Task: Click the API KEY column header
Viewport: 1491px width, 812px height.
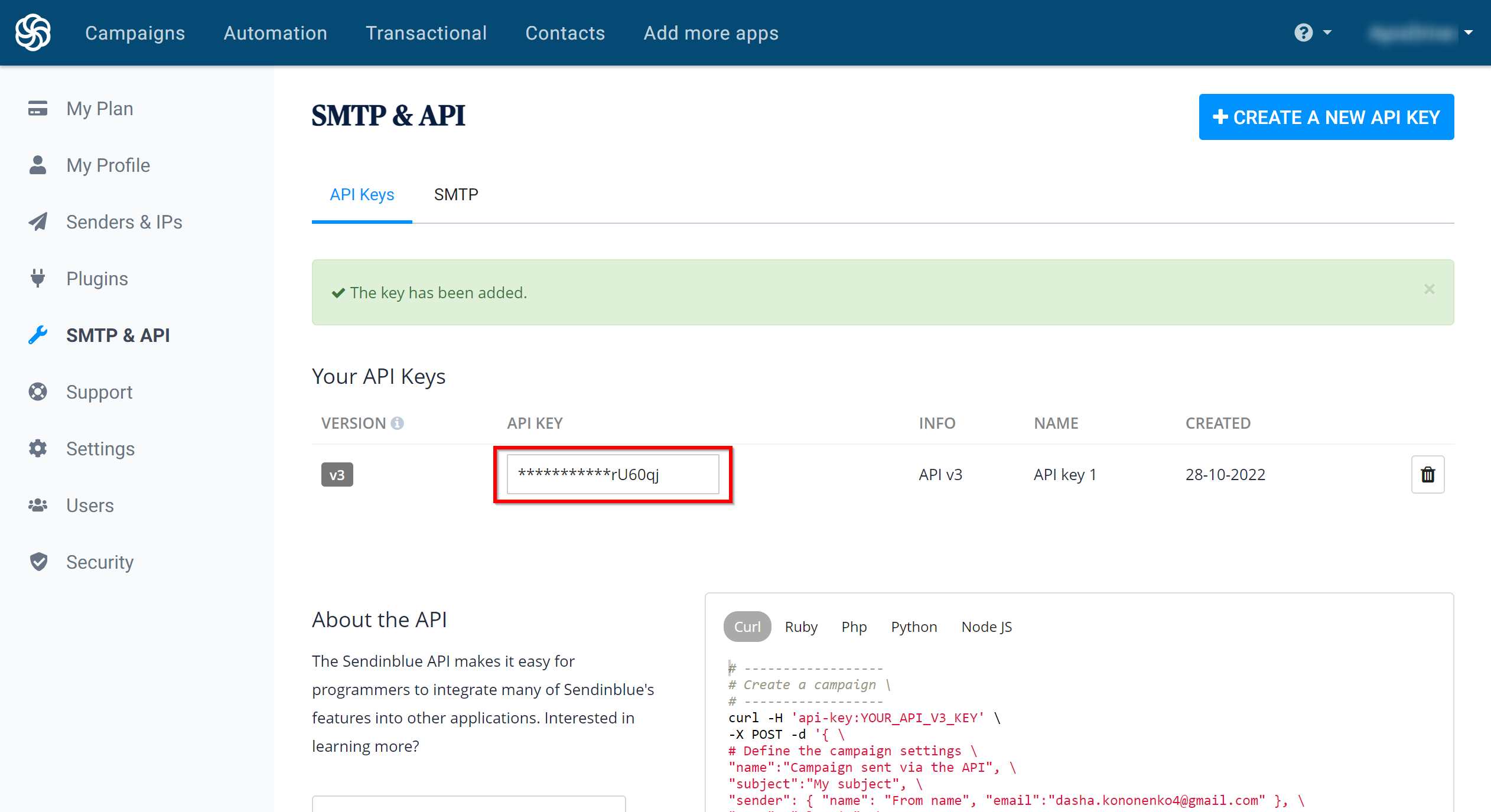Action: click(535, 423)
